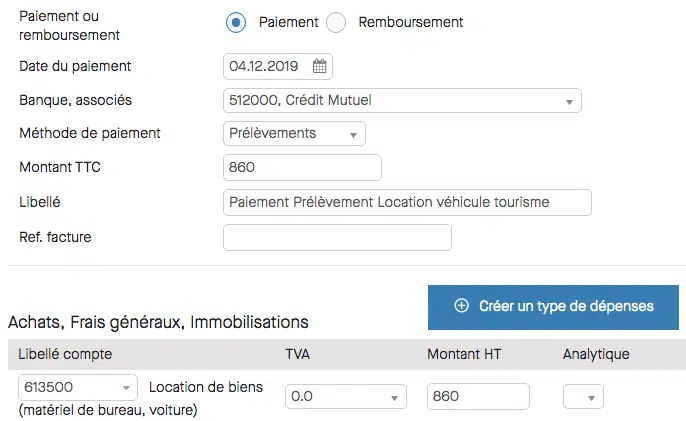686x421 pixels.
Task: Click the empty Ref. facture field
Action: (337, 238)
